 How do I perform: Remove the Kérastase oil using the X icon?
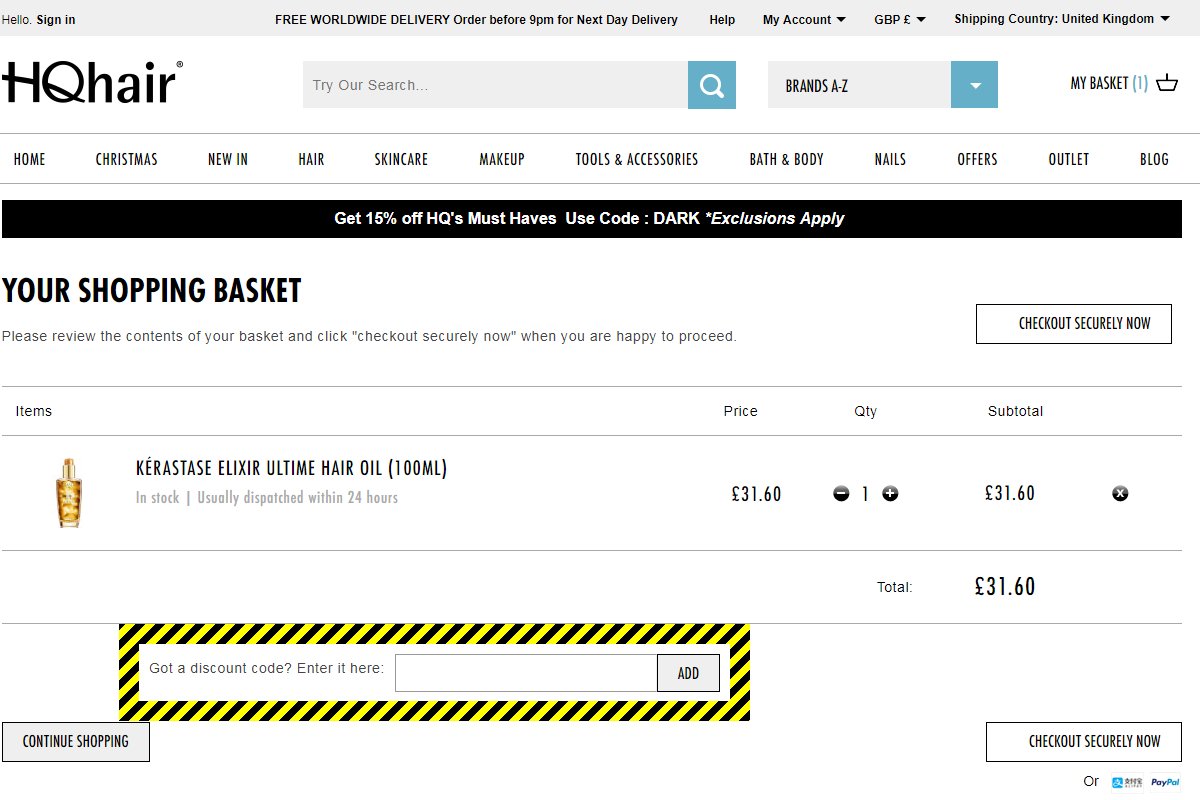[x=1120, y=493]
